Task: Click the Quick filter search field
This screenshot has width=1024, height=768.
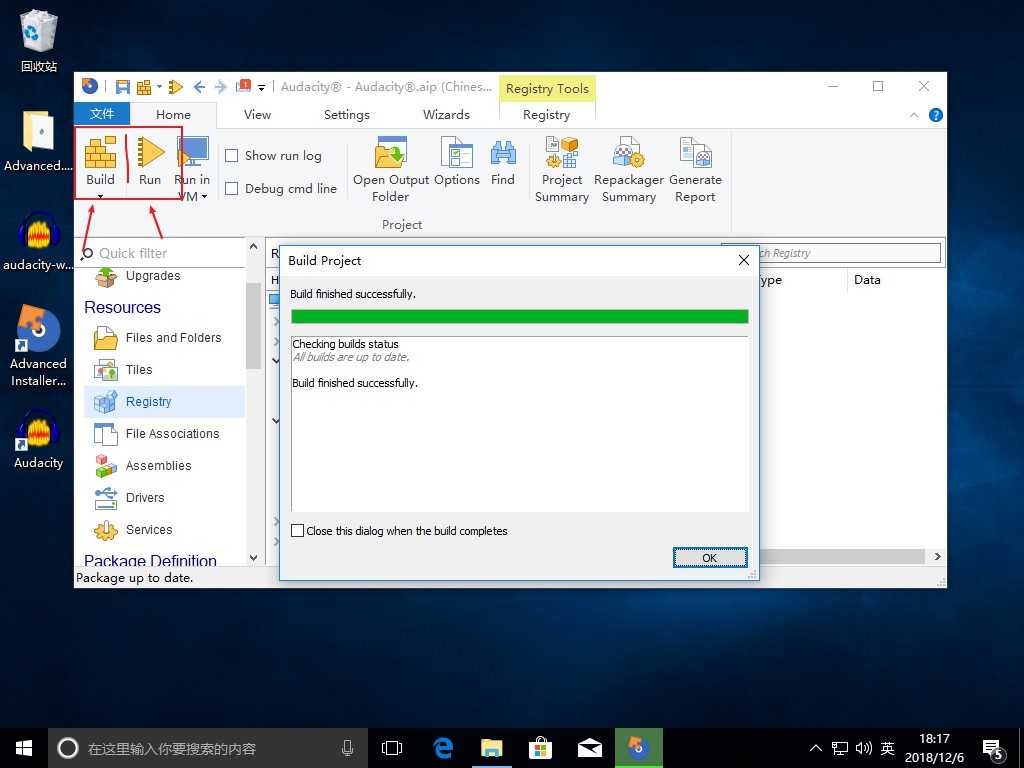Action: pyautogui.click(x=163, y=253)
